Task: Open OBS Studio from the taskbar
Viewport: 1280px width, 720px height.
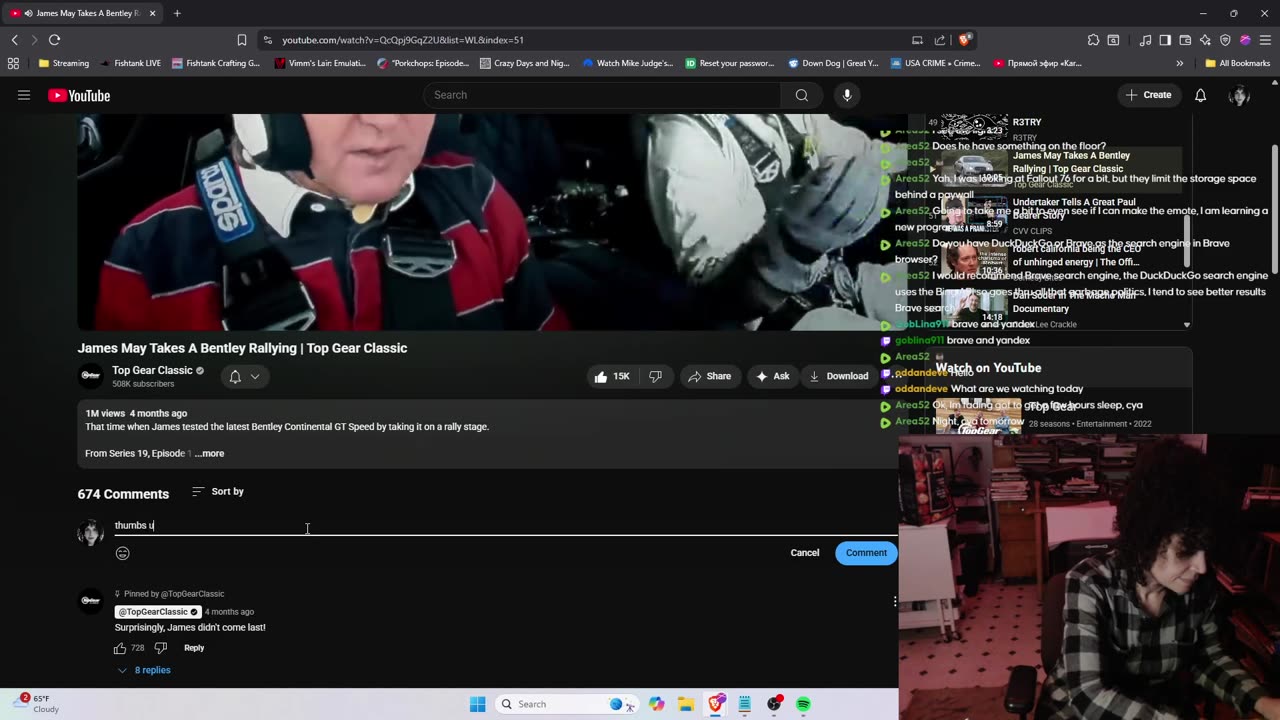Action: point(774,704)
